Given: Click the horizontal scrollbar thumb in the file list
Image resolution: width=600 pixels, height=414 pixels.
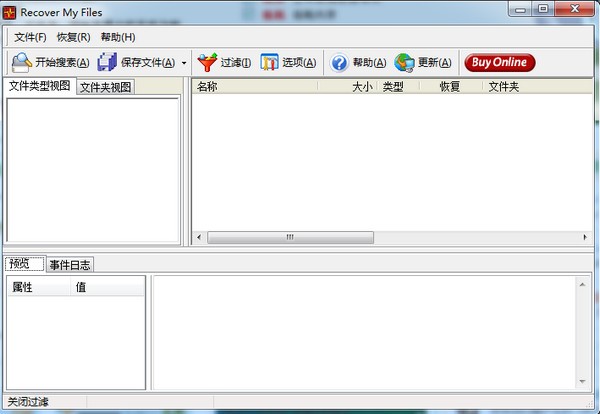Looking at the screenshot, I should [290, 237].
